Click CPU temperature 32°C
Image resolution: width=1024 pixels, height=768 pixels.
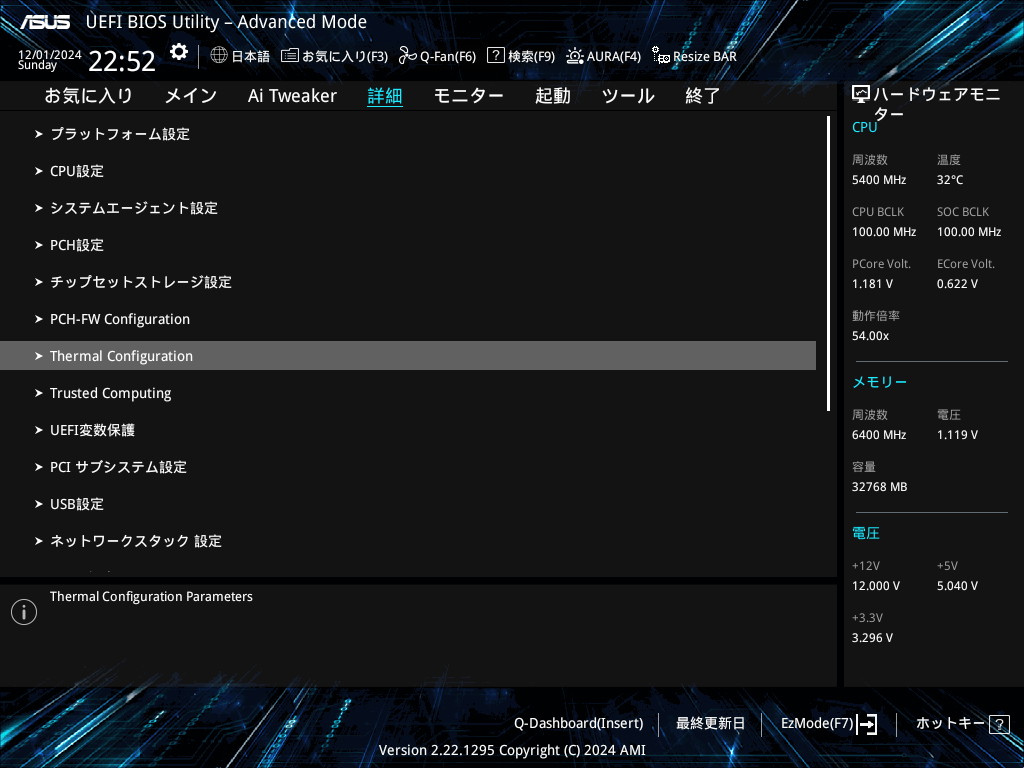click(950, 180)
